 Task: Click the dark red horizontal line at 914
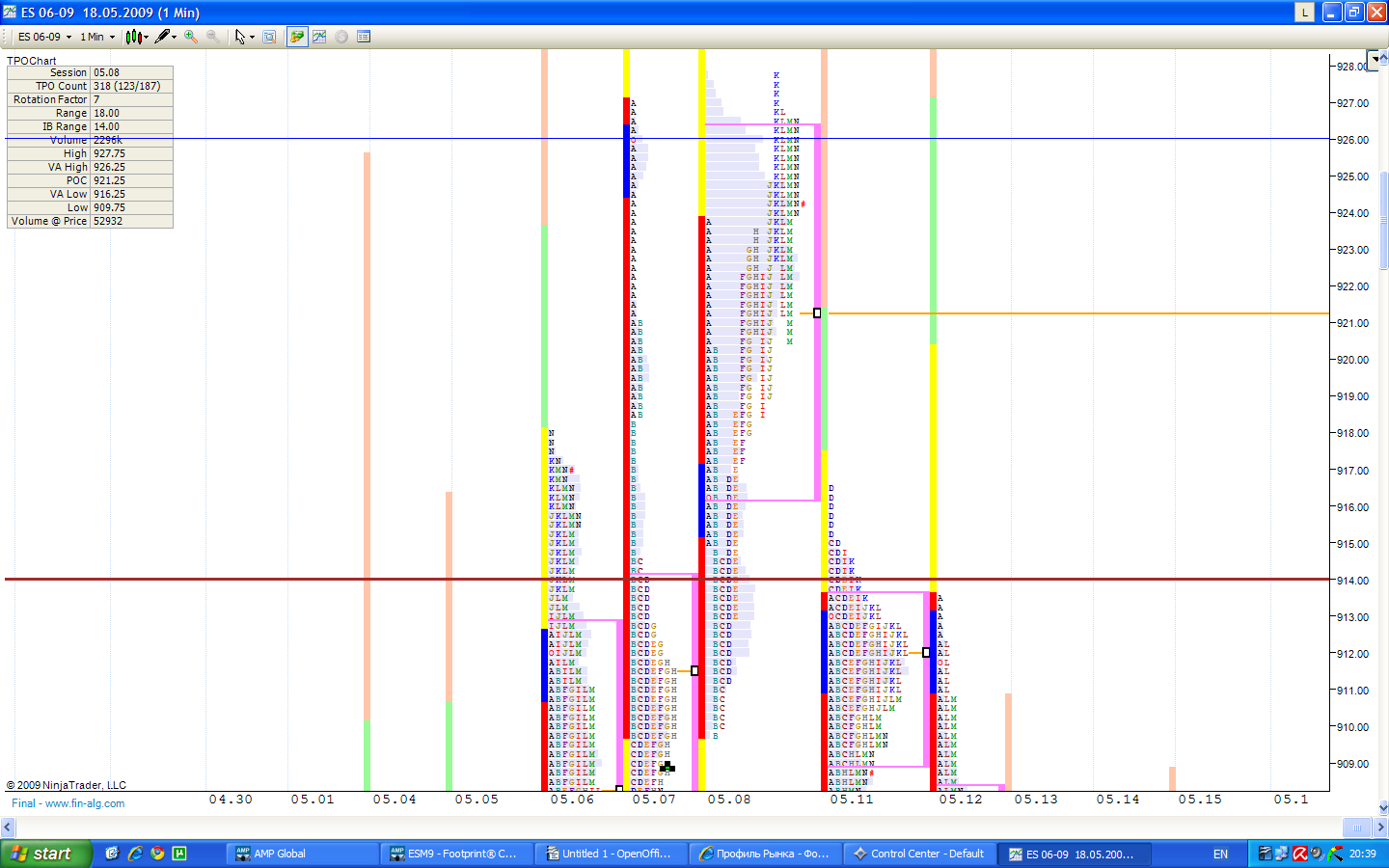[666, 580]
